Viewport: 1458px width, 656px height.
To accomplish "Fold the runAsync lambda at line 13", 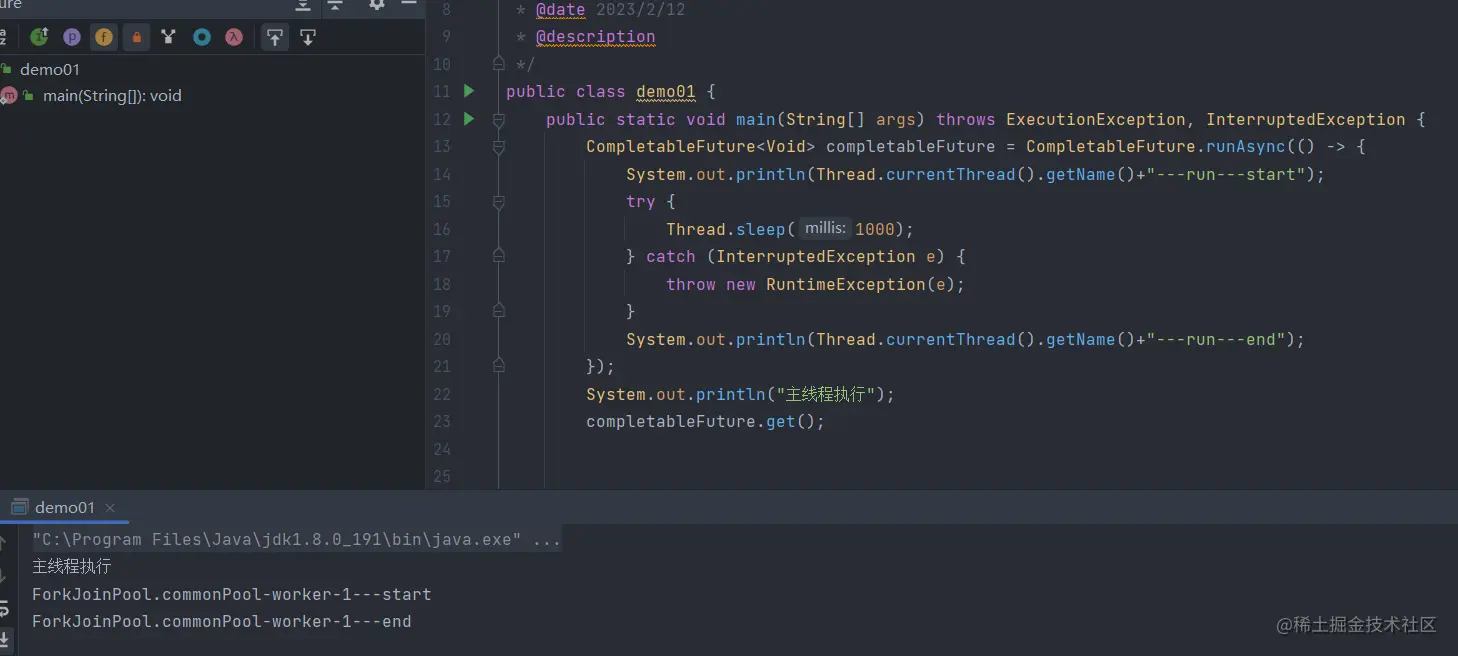I will tap(499, 147).
